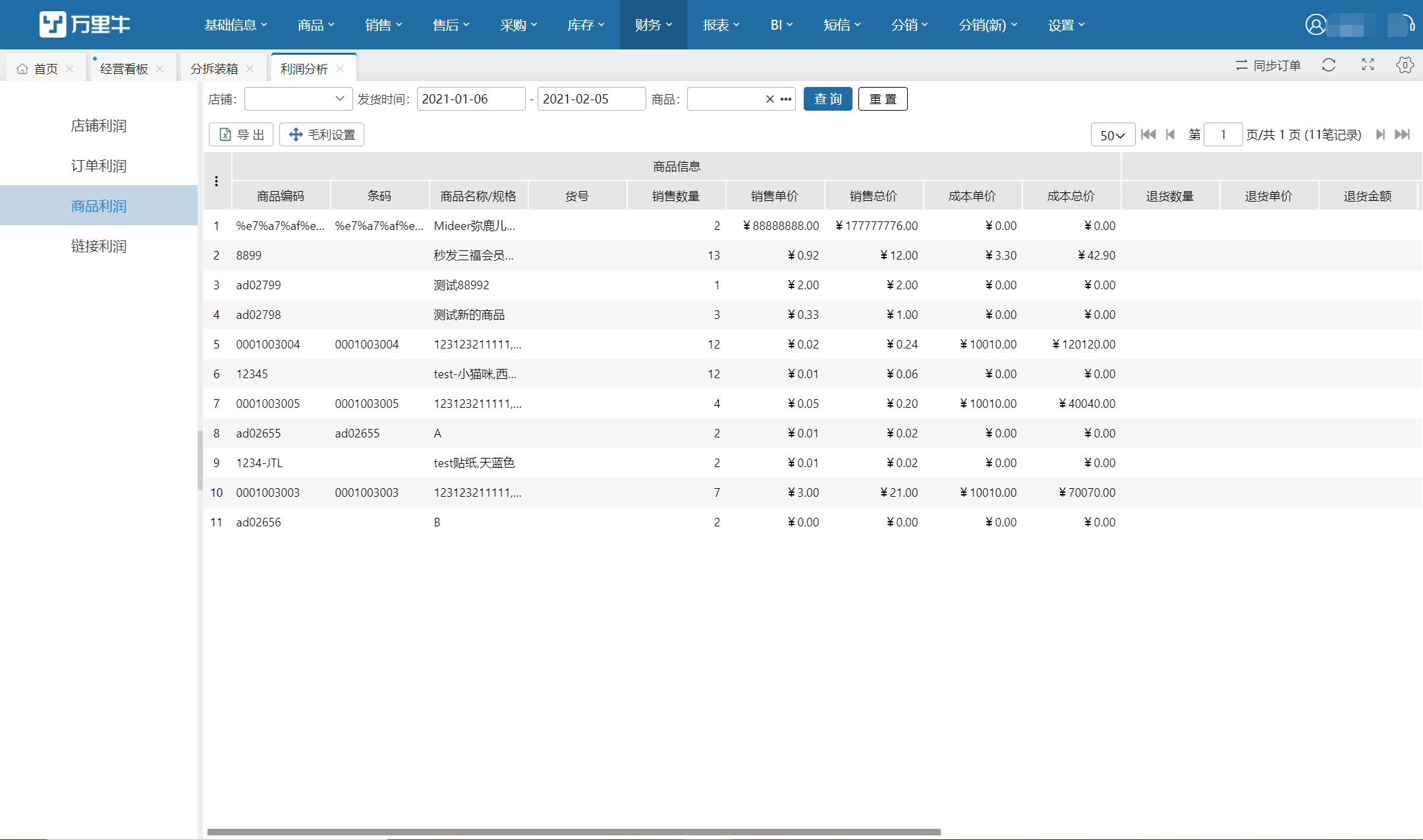This screenshot has height=840, width=1423.
Task: Click the cell ¥120120.00
Action: coord(1084,344)
